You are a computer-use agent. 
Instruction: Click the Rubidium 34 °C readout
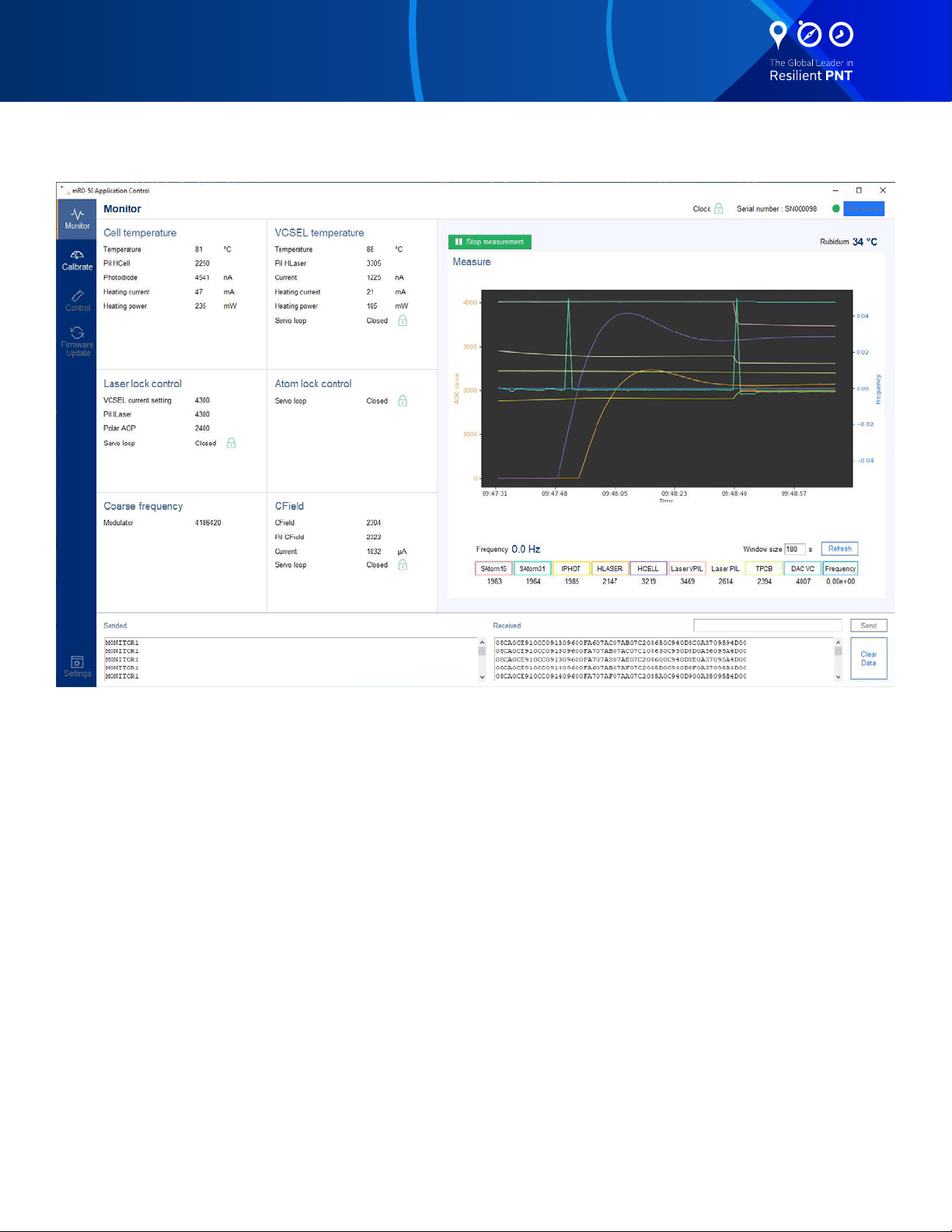(848, 242)
